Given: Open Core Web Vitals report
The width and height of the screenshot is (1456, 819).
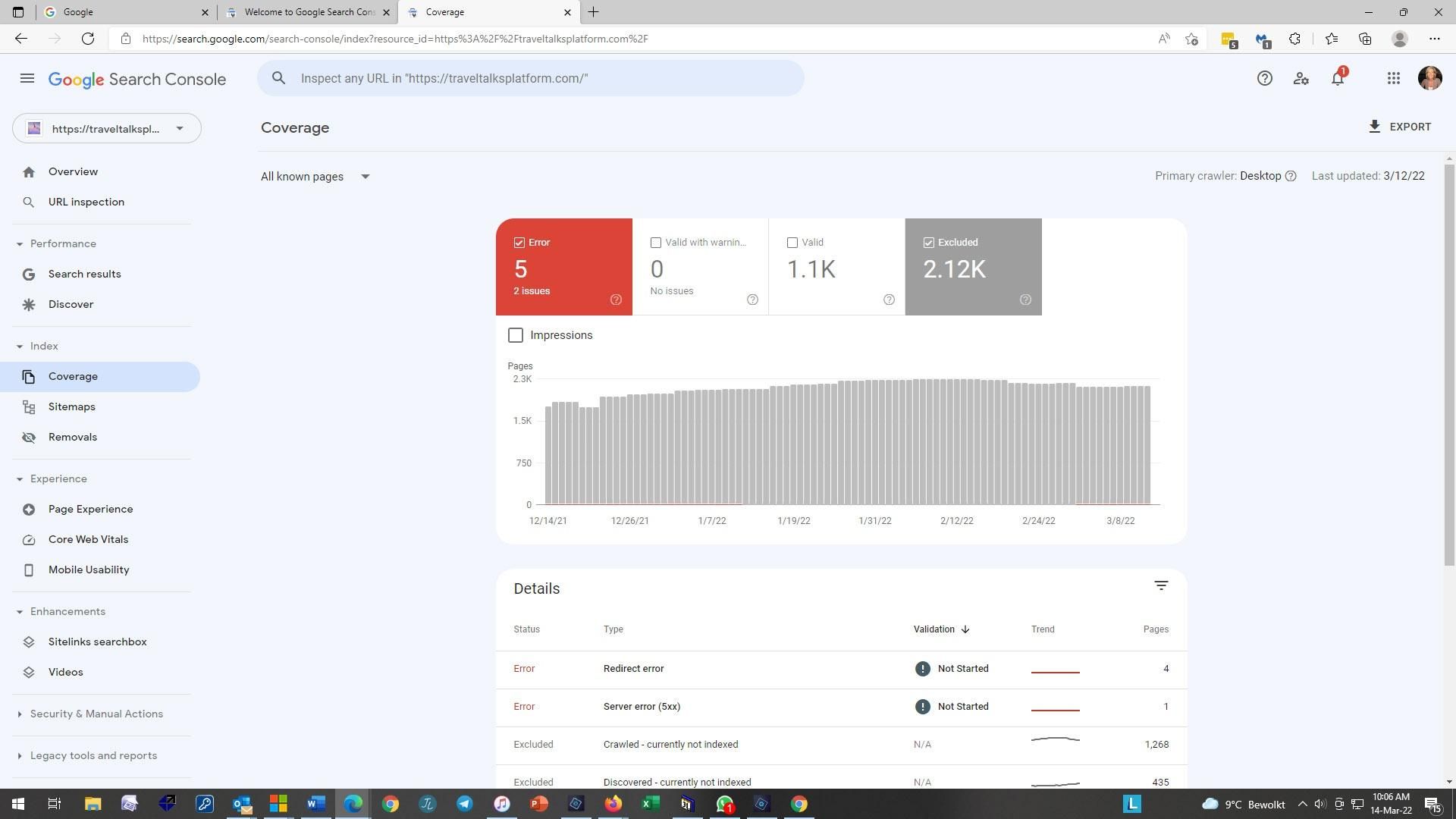Looking at the screenshot, I should click(x=88, y=540).
